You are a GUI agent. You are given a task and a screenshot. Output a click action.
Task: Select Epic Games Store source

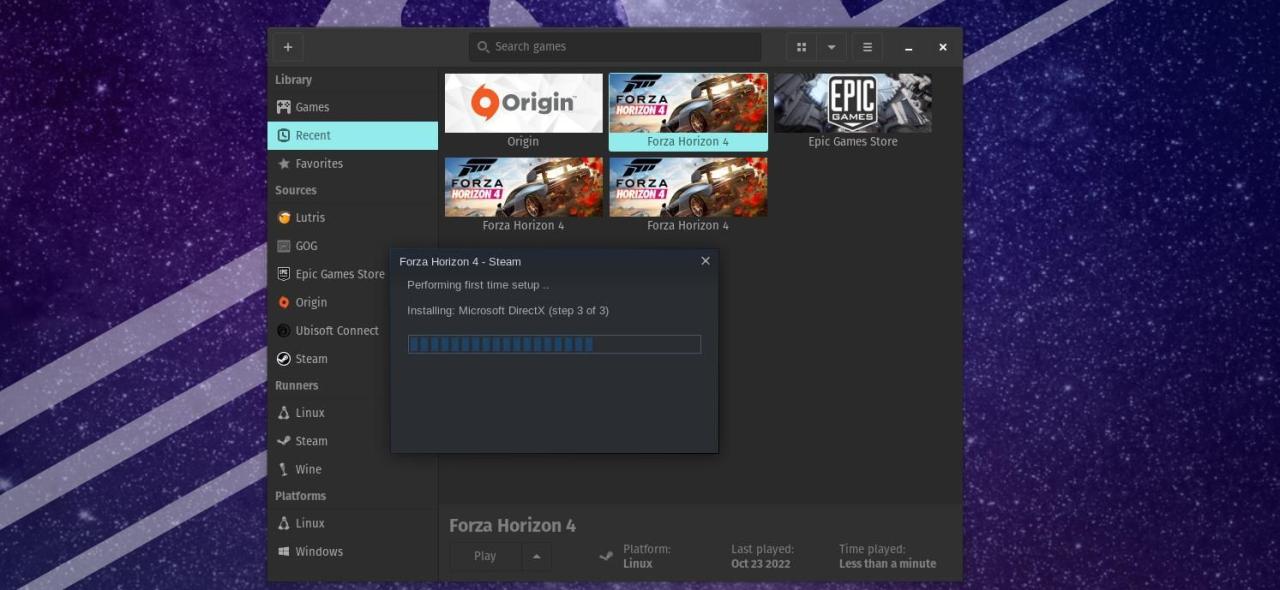(x=330, y=274)
